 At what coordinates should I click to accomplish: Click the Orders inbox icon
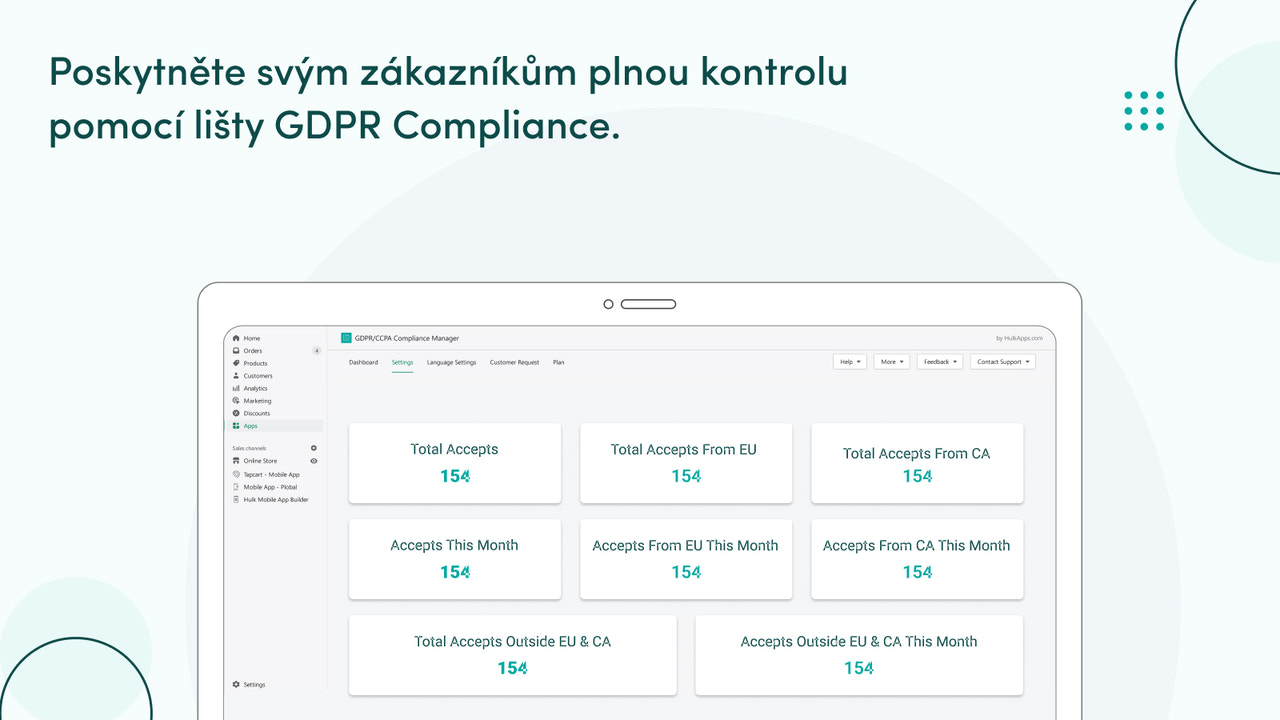(x=236, y=351)
